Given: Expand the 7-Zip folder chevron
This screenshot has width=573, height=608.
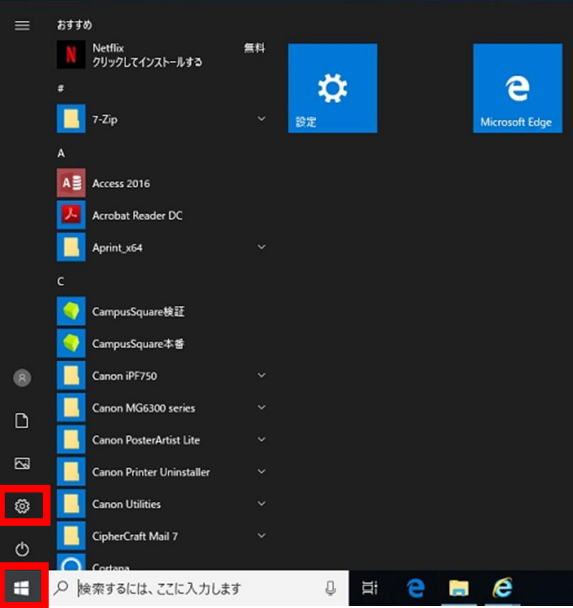Looking at the screenshot, I should [x=262, y=118].
